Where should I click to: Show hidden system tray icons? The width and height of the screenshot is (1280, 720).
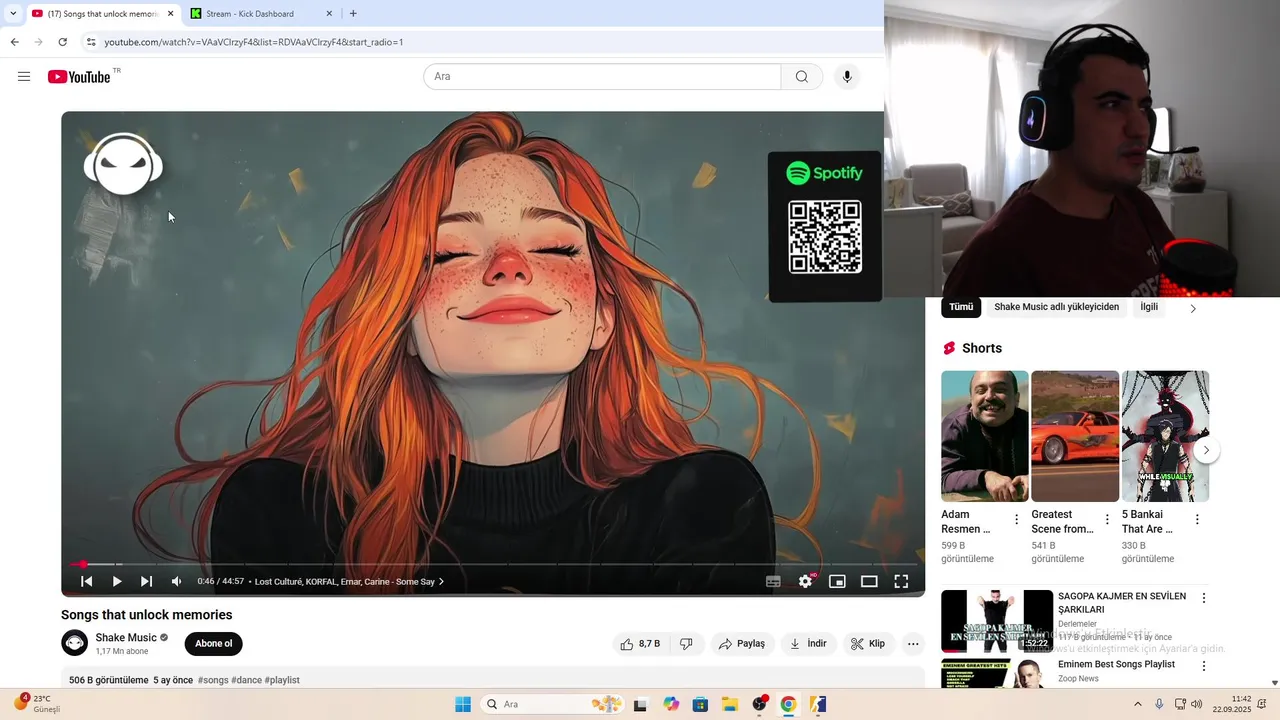[1137, 704]
